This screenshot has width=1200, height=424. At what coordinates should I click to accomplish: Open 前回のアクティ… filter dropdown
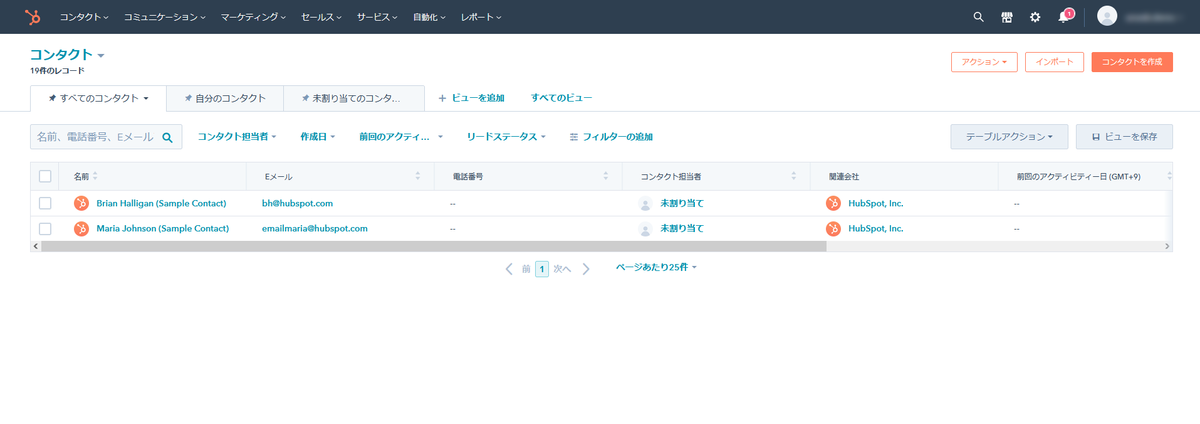point(401,136)
